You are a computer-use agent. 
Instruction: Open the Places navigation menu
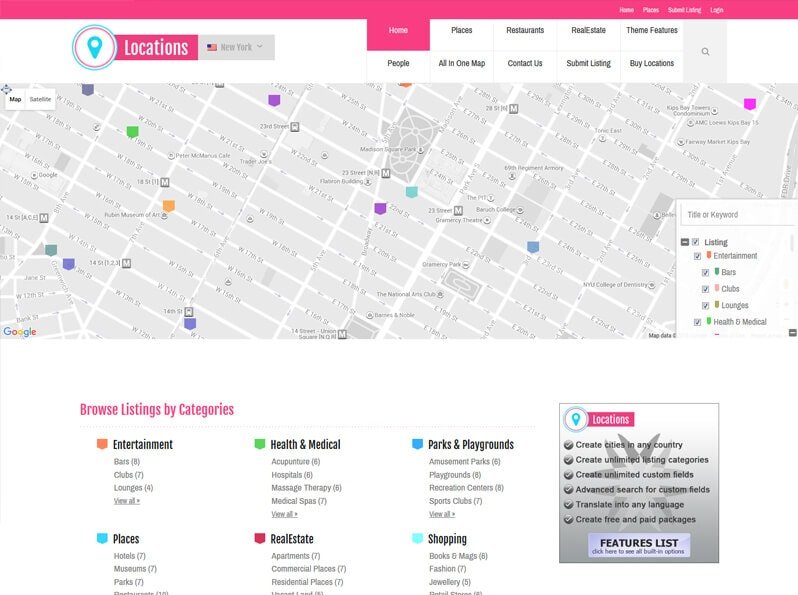click(x=462, y=31)
